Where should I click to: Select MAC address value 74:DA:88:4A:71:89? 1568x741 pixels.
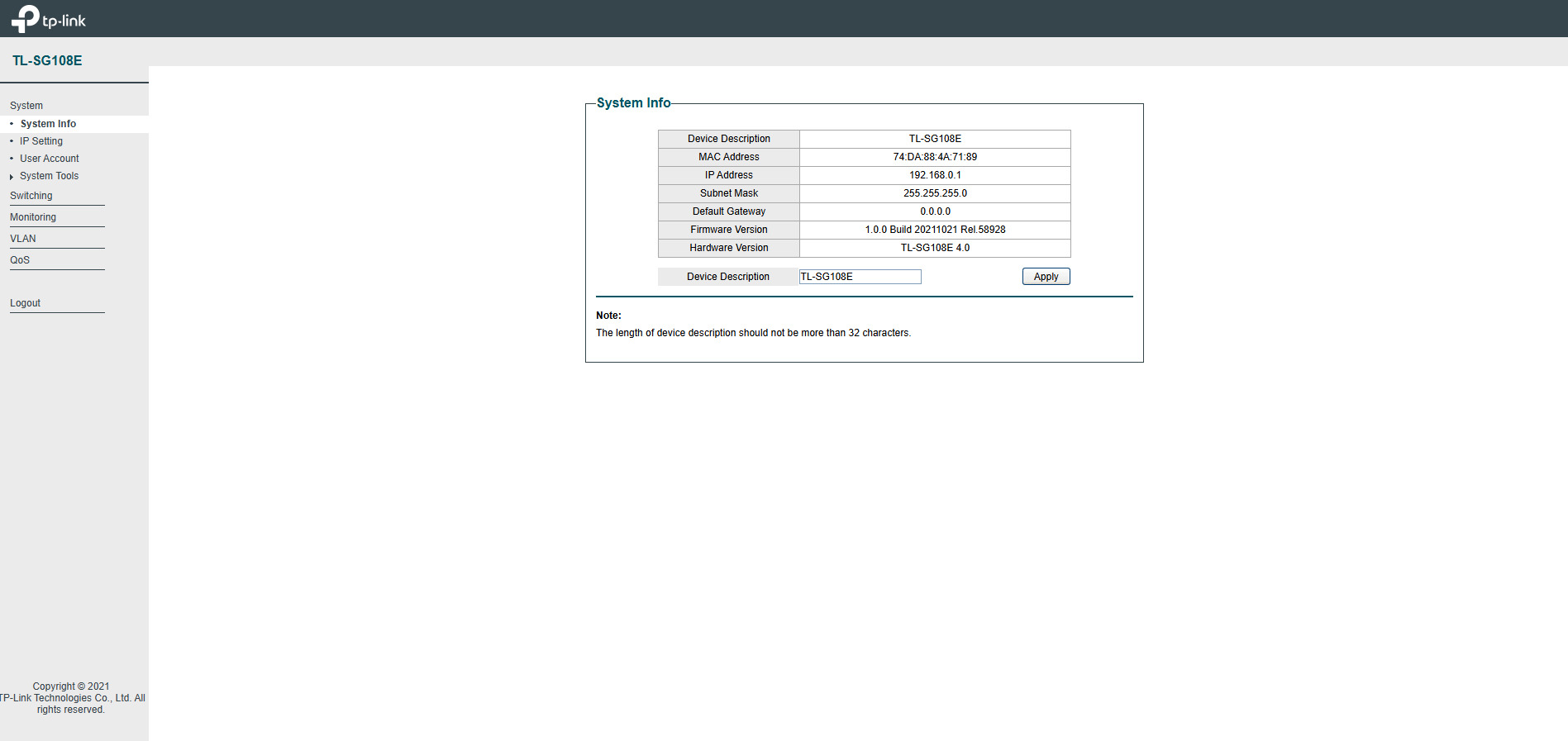click(935, 157)
